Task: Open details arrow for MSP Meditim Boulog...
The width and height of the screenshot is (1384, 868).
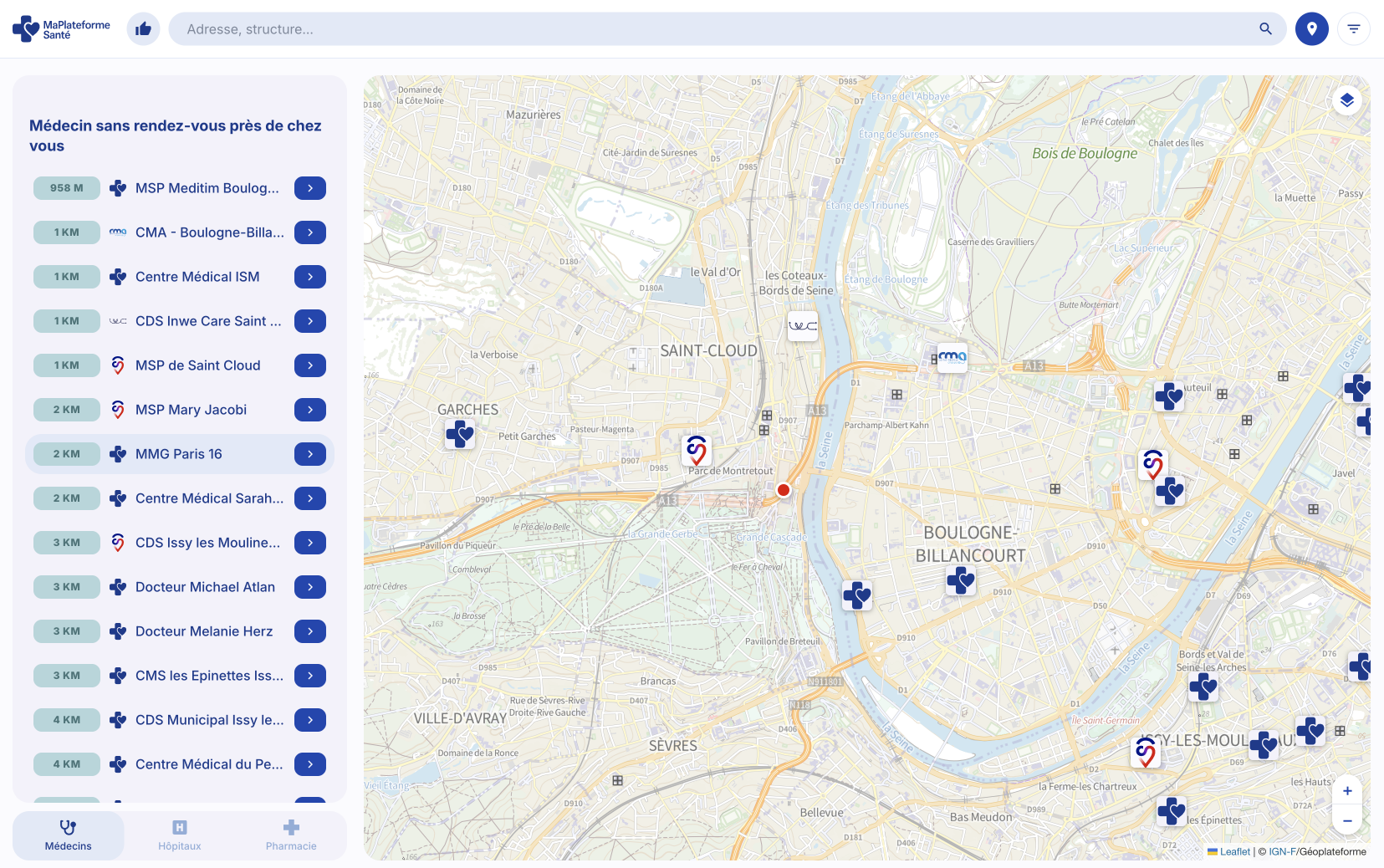Action: point(310,188)
